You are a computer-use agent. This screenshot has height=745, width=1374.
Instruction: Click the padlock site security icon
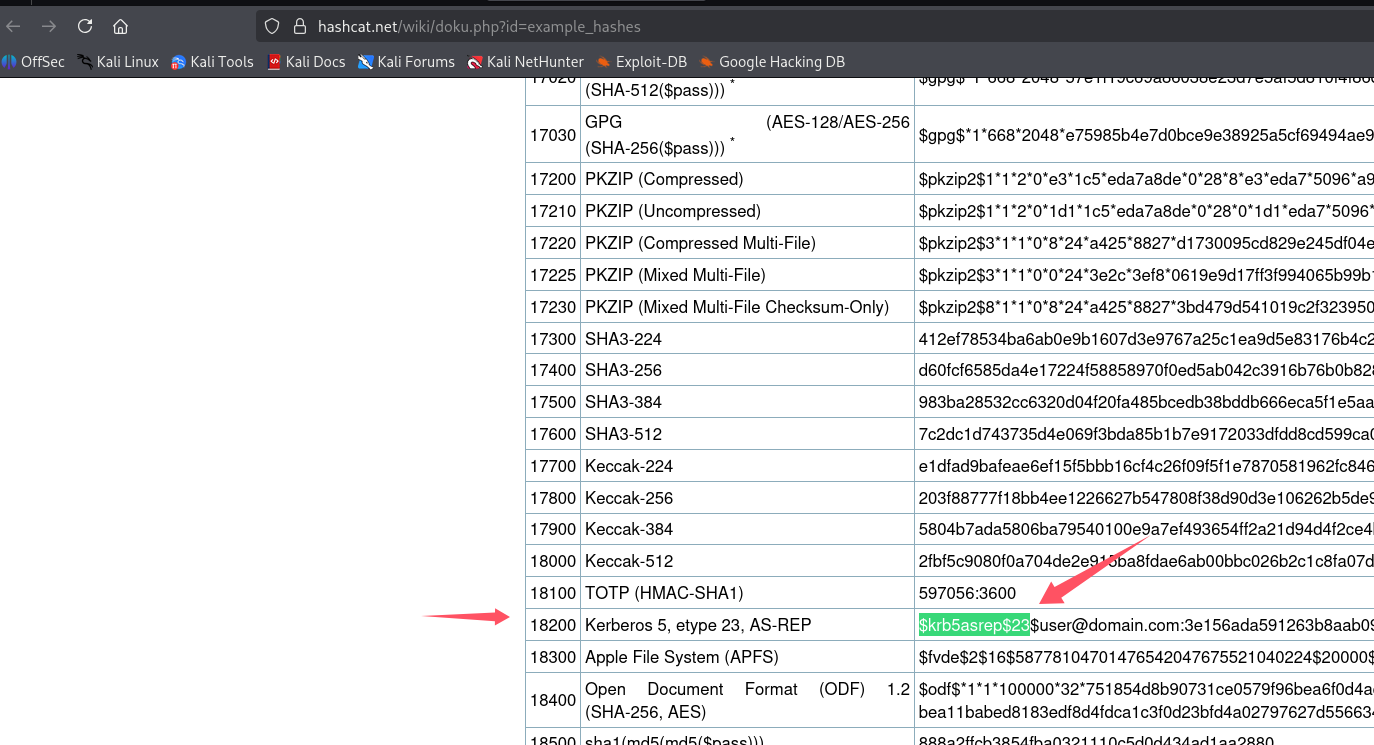click(298, 26)
